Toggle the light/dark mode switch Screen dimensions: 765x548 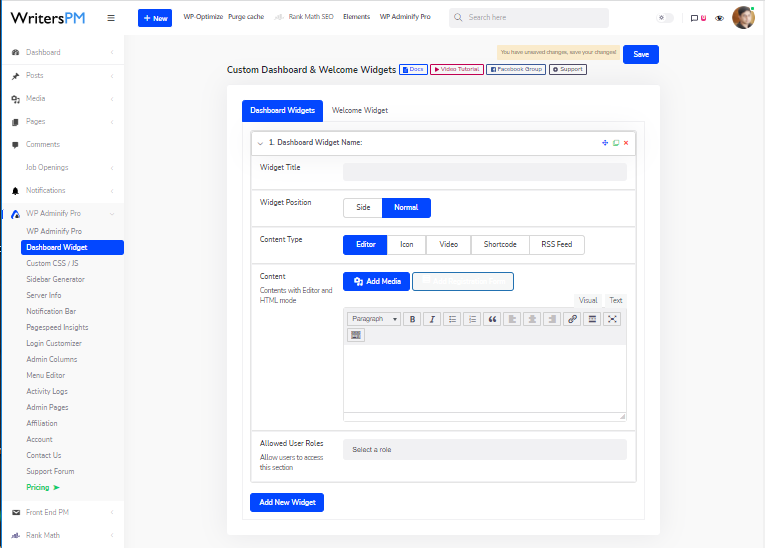pyautogui.click(x=665, y=18)
